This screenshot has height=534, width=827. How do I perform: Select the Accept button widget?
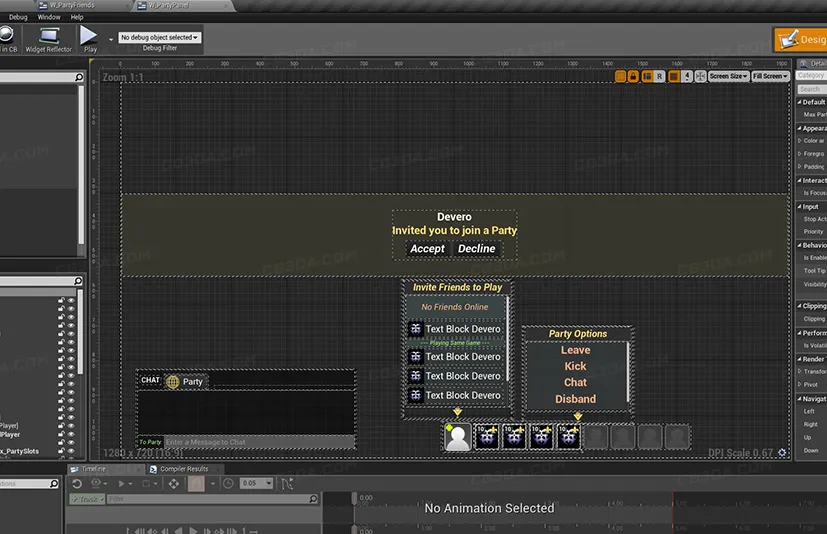pyautogui.click(x=427, y=249)
